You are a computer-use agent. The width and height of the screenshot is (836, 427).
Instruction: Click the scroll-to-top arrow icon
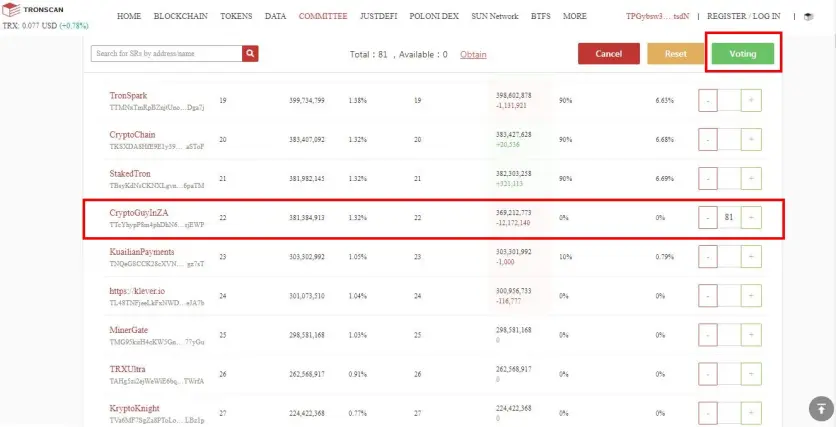[x=821, y=409]
